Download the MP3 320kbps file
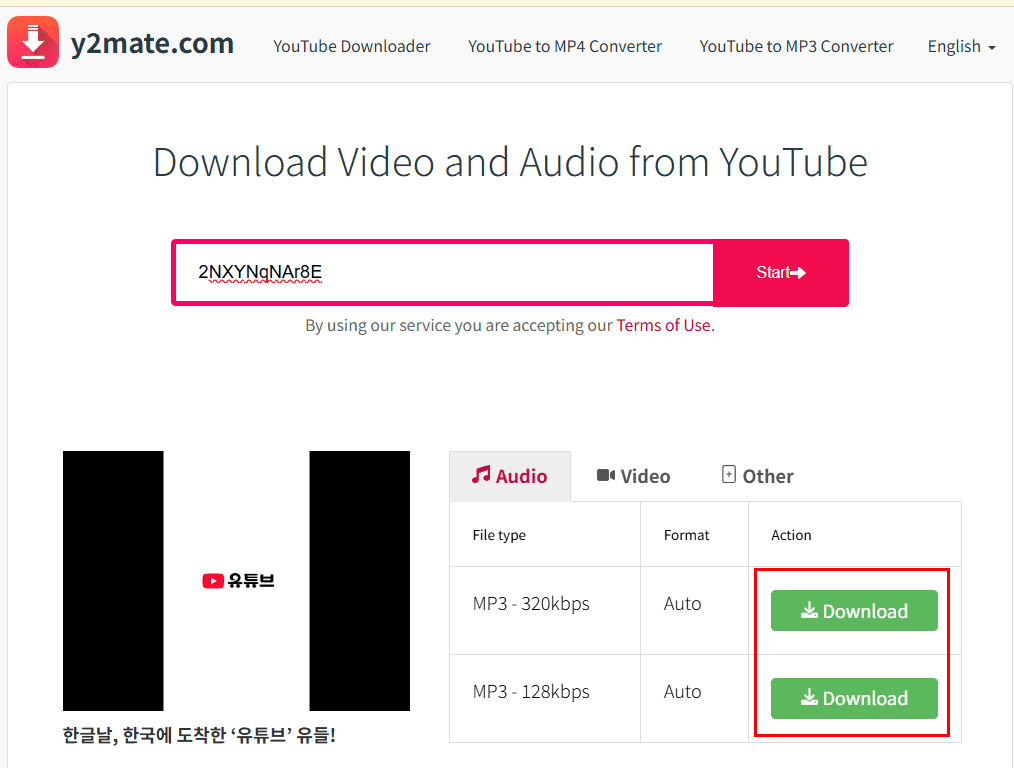The height and width of the screenshot is (768, 1014). pyautogui.click(x=853, y=610)
